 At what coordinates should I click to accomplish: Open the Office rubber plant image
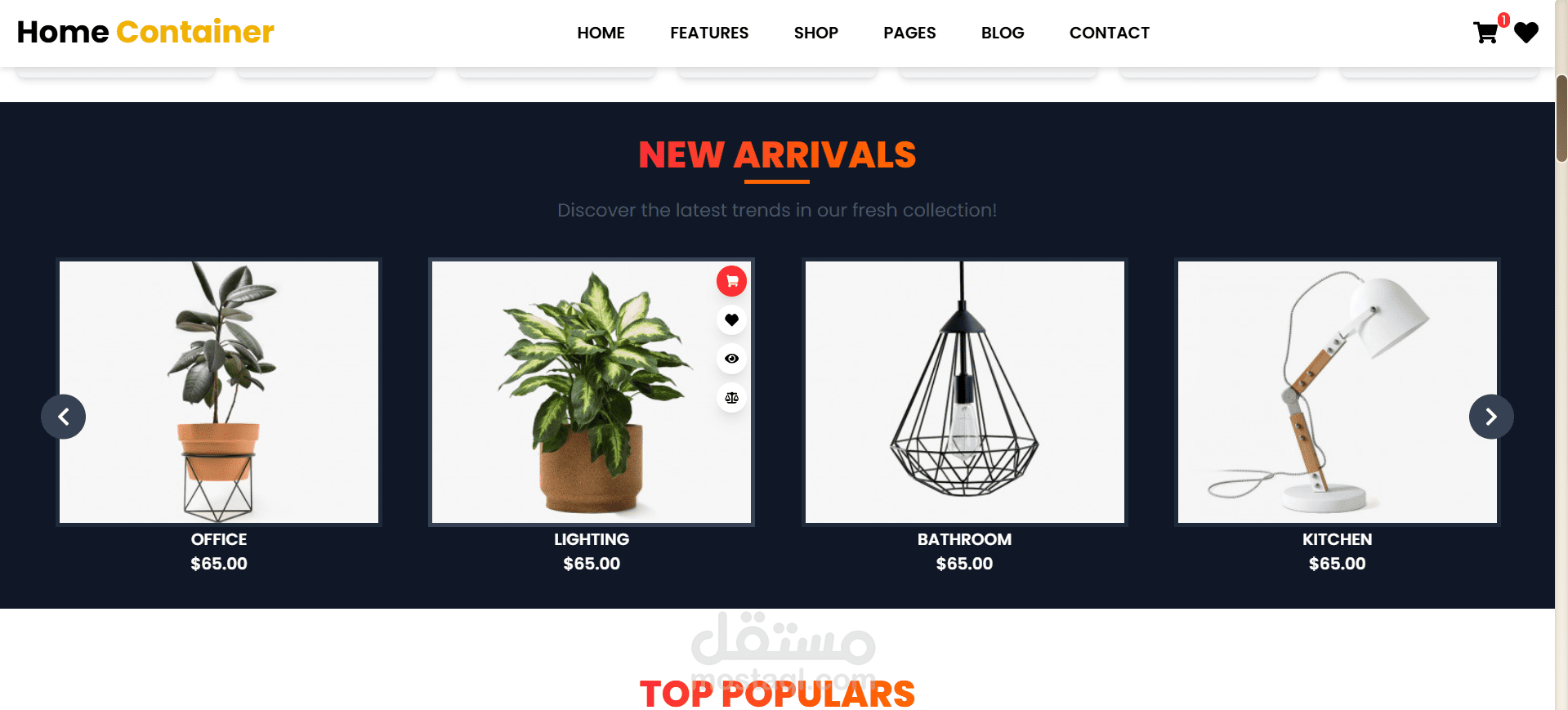[219, 392]
